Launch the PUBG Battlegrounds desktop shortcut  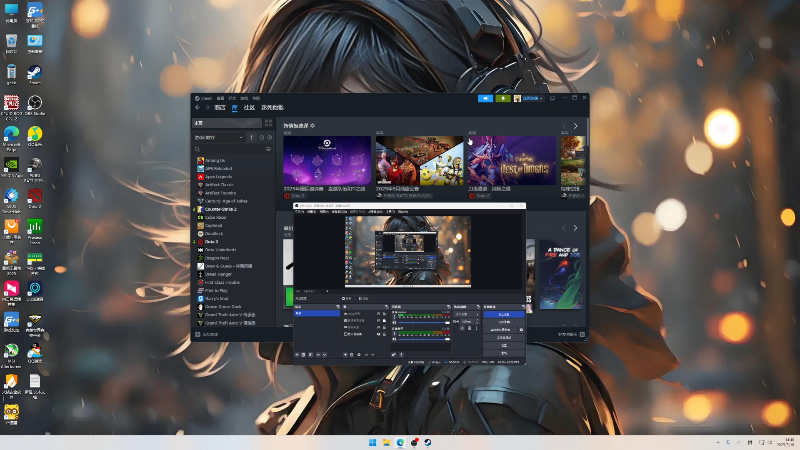click(x=35, y=168)
